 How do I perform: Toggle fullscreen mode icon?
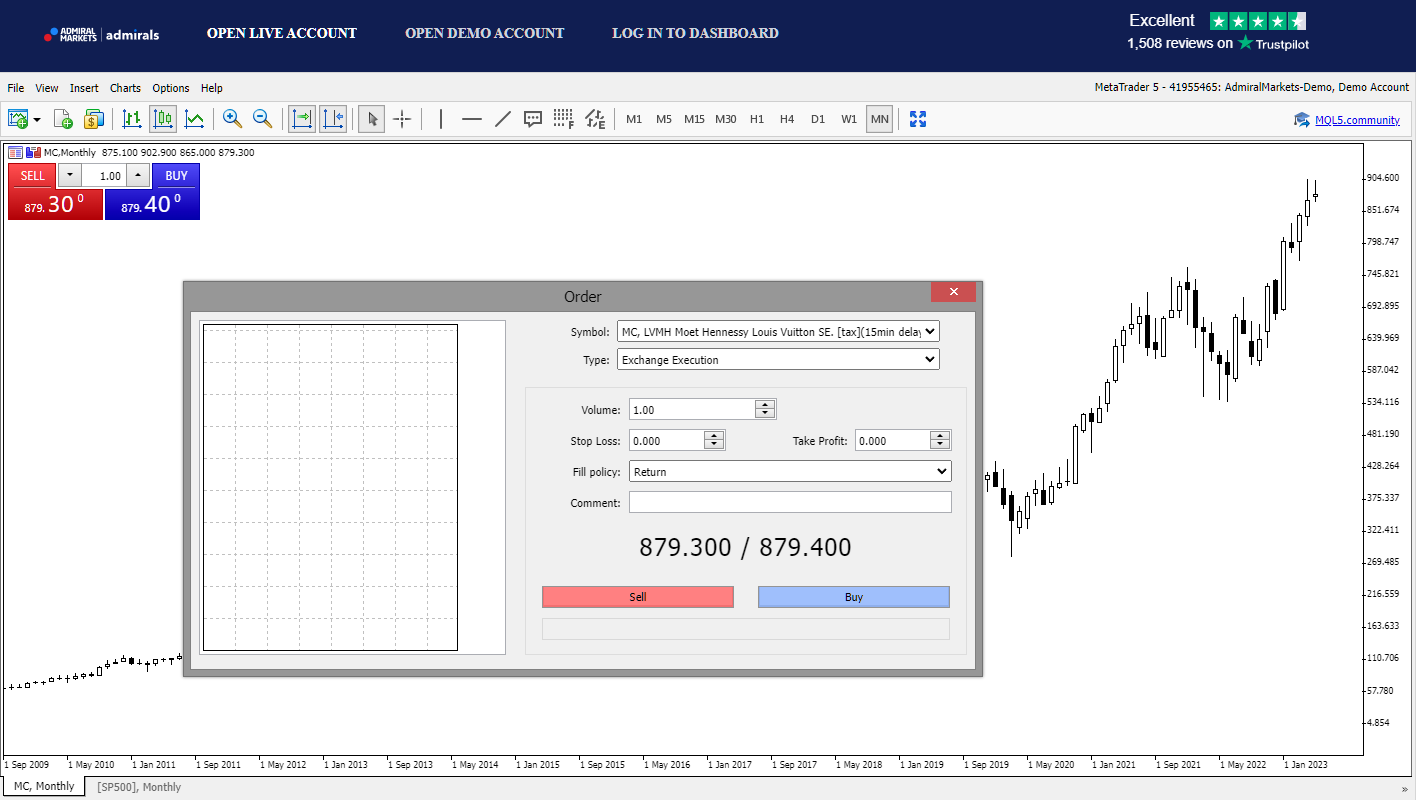918,119
